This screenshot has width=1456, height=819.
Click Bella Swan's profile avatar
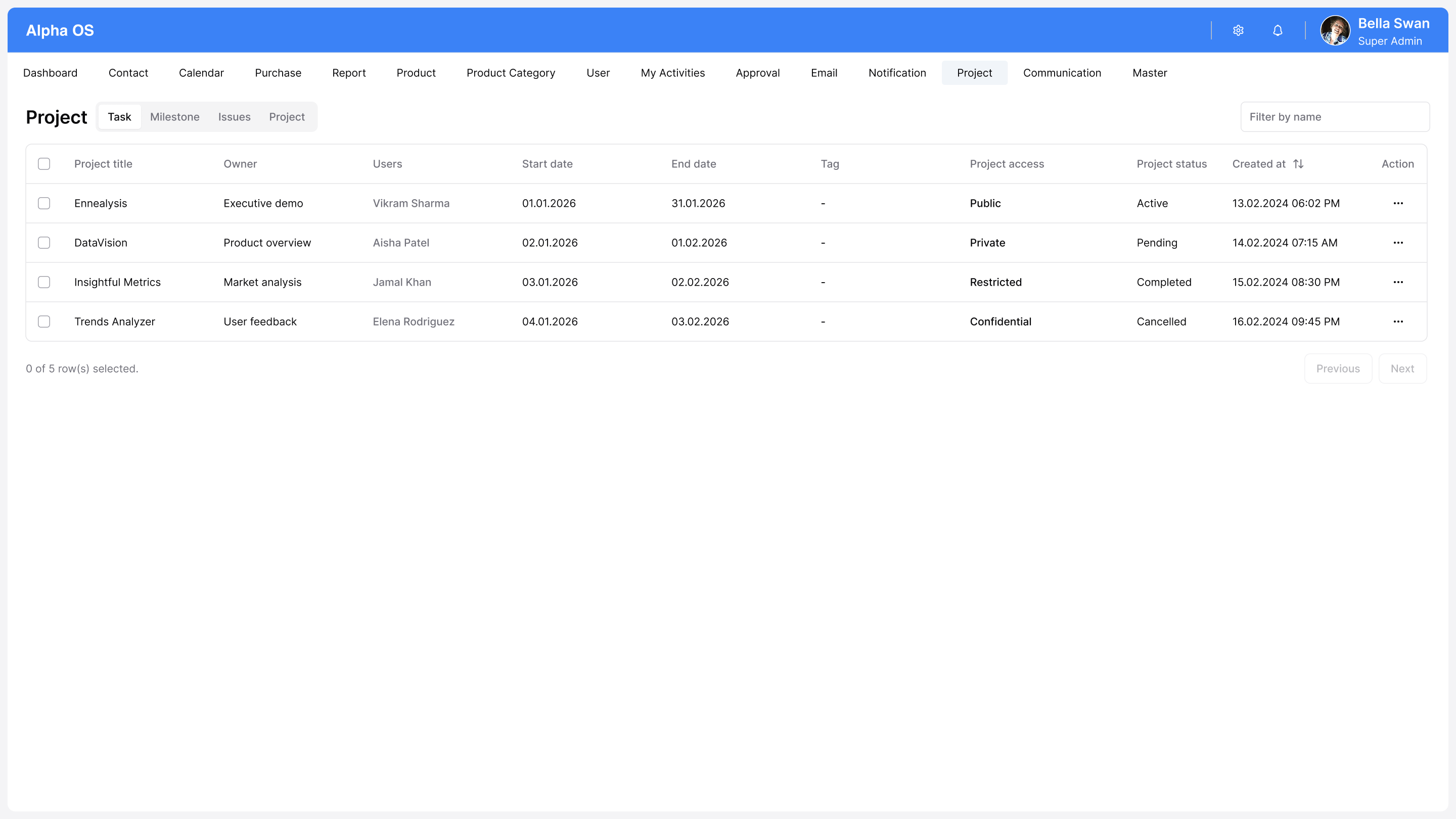pyautogui.click(x=1335, y=30)
